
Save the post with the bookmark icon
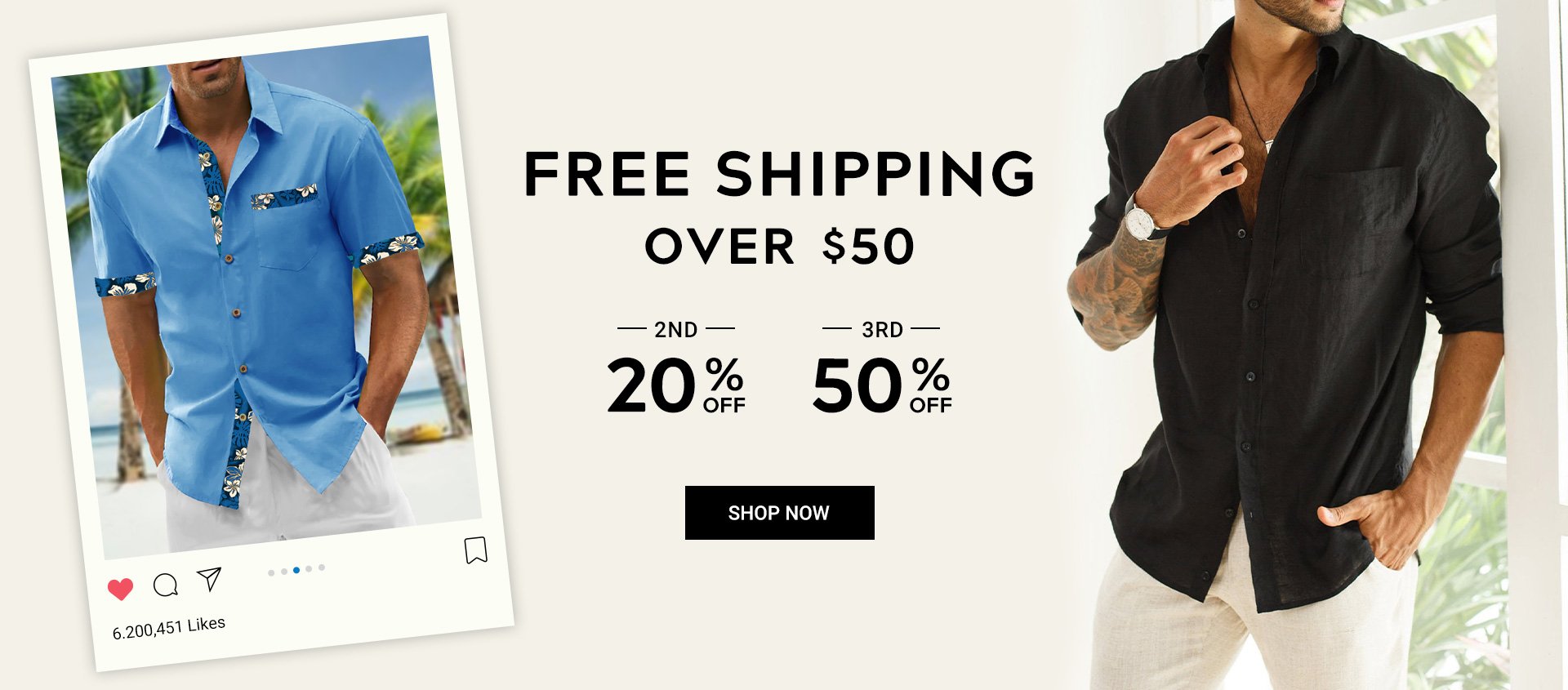pyautogui.click(x=476, y=550)
